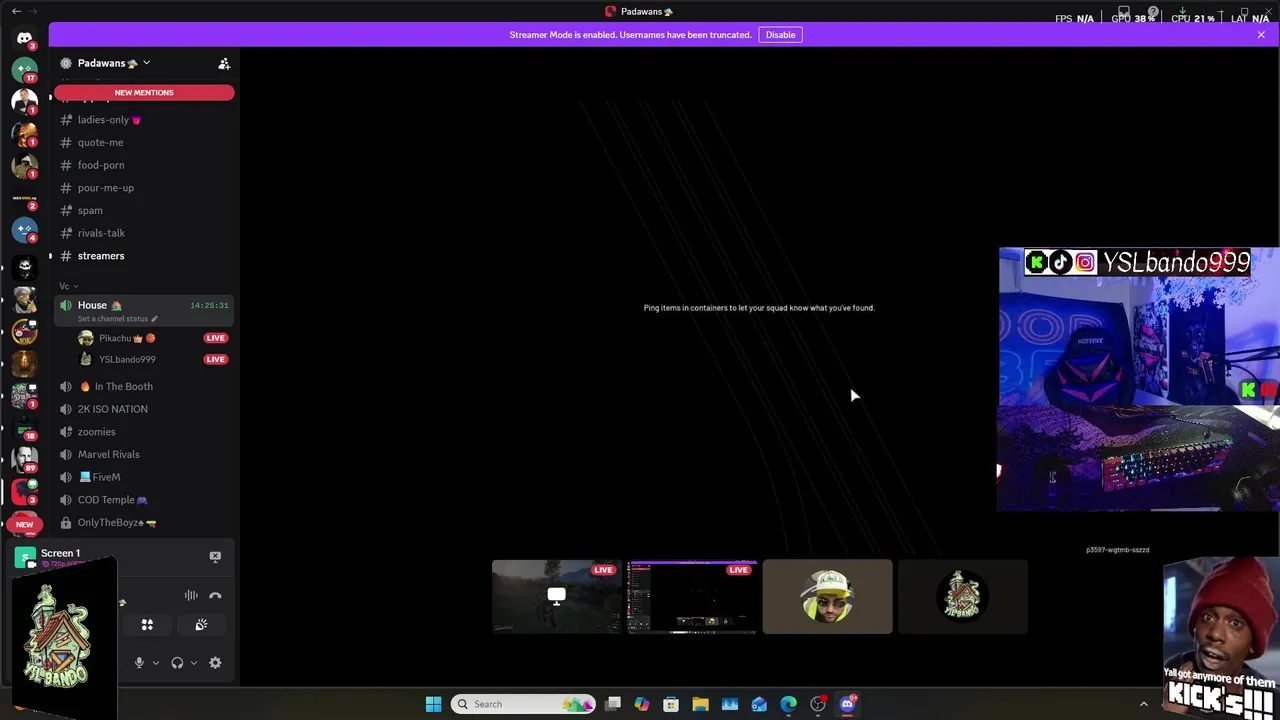Click the red NEW pill in server list
Viewport: 1280px width, 720px height.
[x=24, y=524]
